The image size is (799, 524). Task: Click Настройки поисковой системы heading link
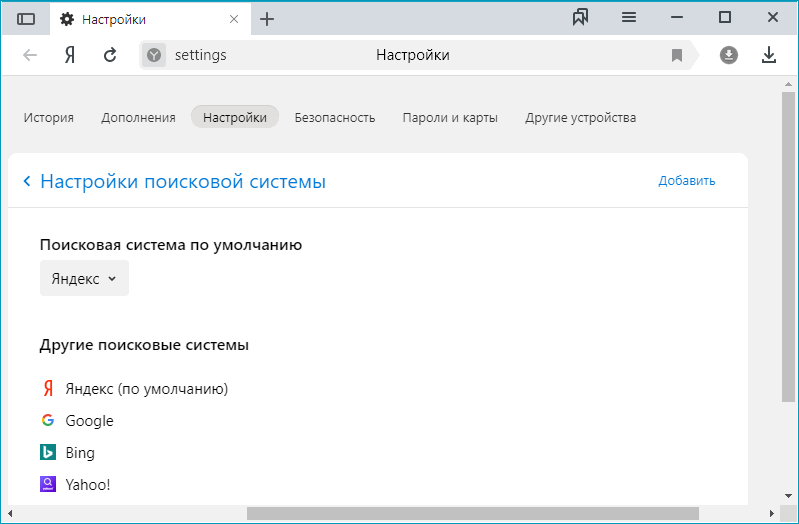tap(183, 181)
